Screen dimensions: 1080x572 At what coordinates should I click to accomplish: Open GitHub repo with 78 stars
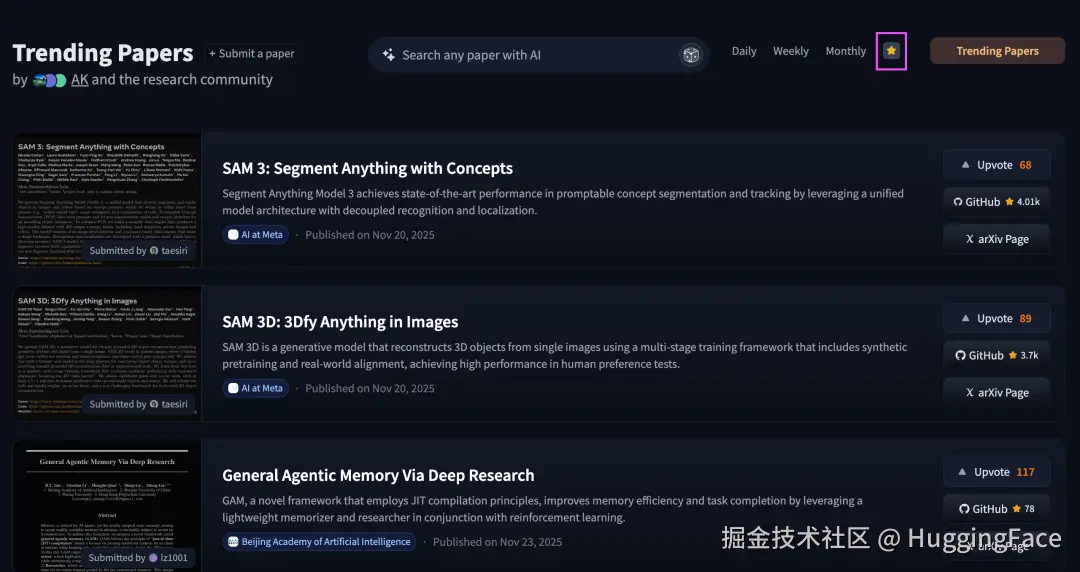tap(997, 509)
